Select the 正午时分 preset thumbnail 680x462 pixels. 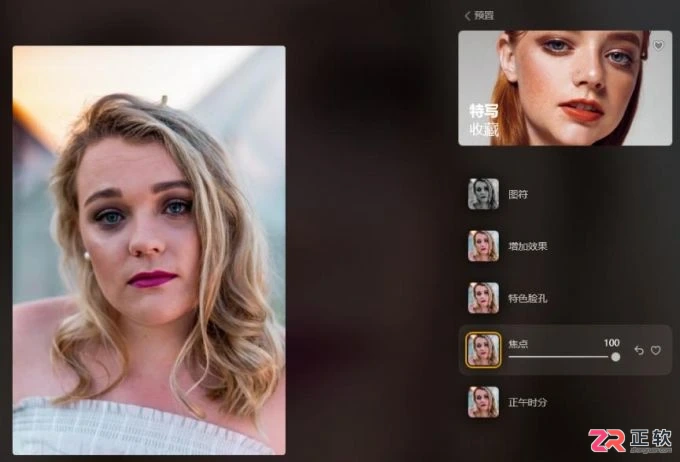point(483,402)
